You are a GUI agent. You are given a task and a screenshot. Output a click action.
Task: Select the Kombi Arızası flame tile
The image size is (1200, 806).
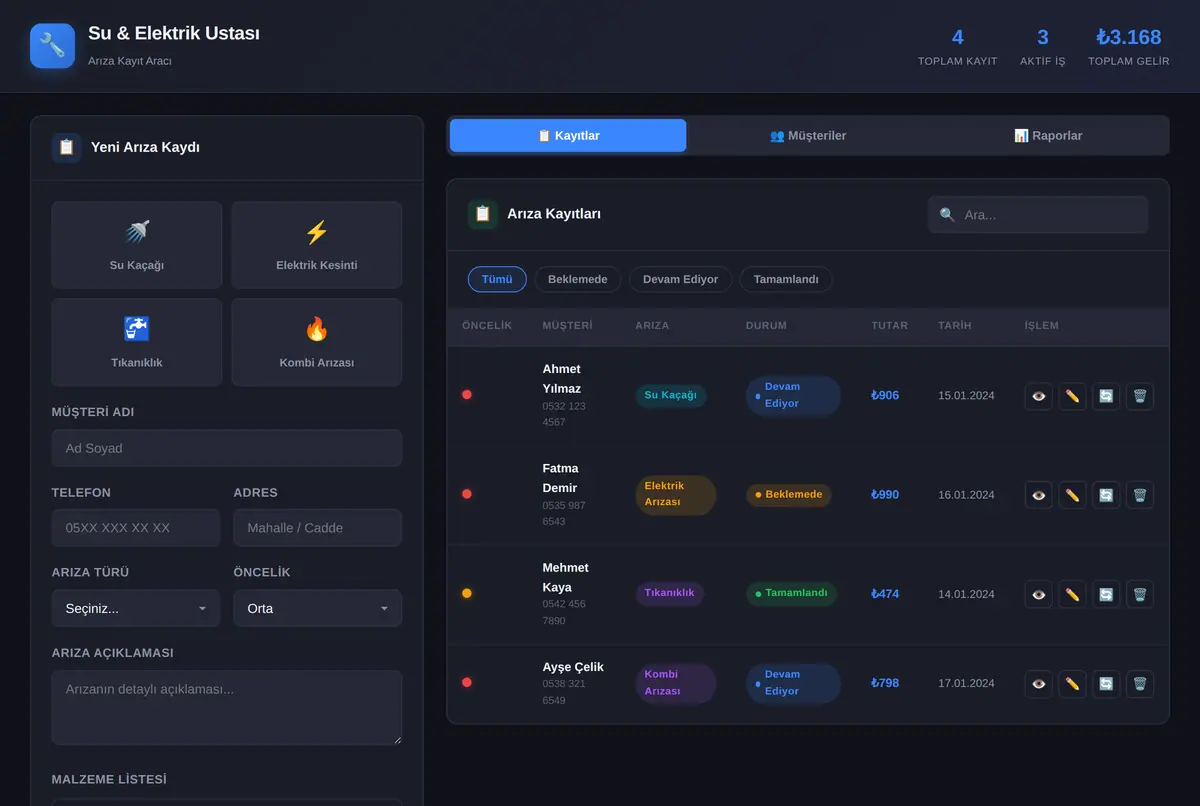click(317, 342)
